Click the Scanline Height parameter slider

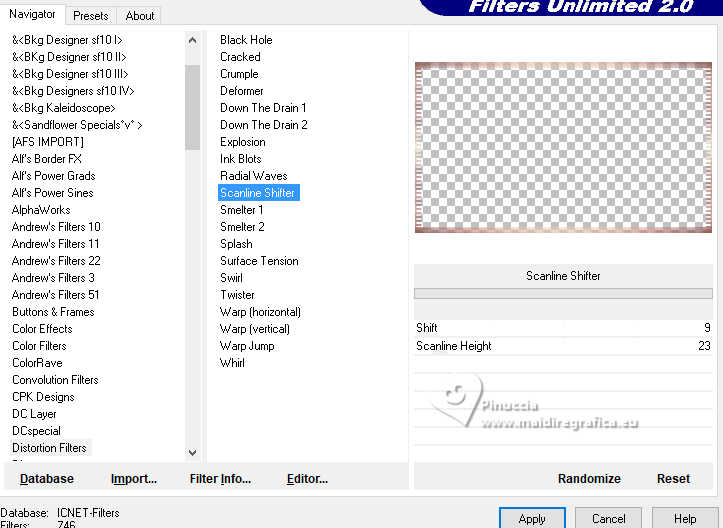563,346
